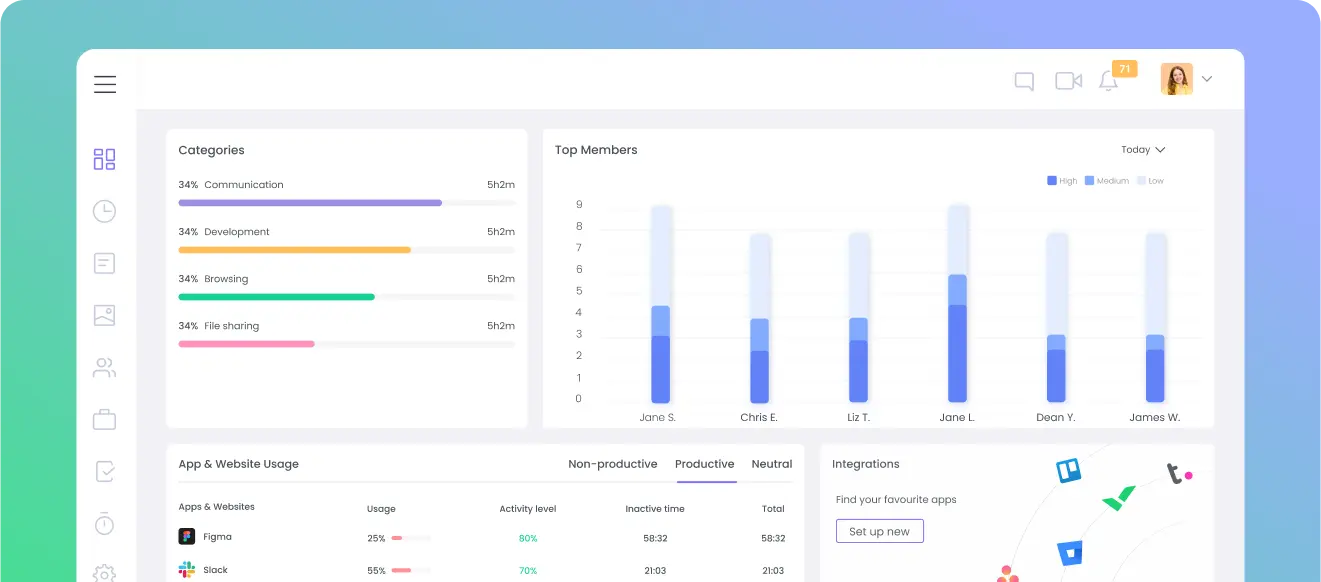
Task: Select the stopwatch timer icon in sidebar
Action: pyautogui.click(x=104, y=523)
